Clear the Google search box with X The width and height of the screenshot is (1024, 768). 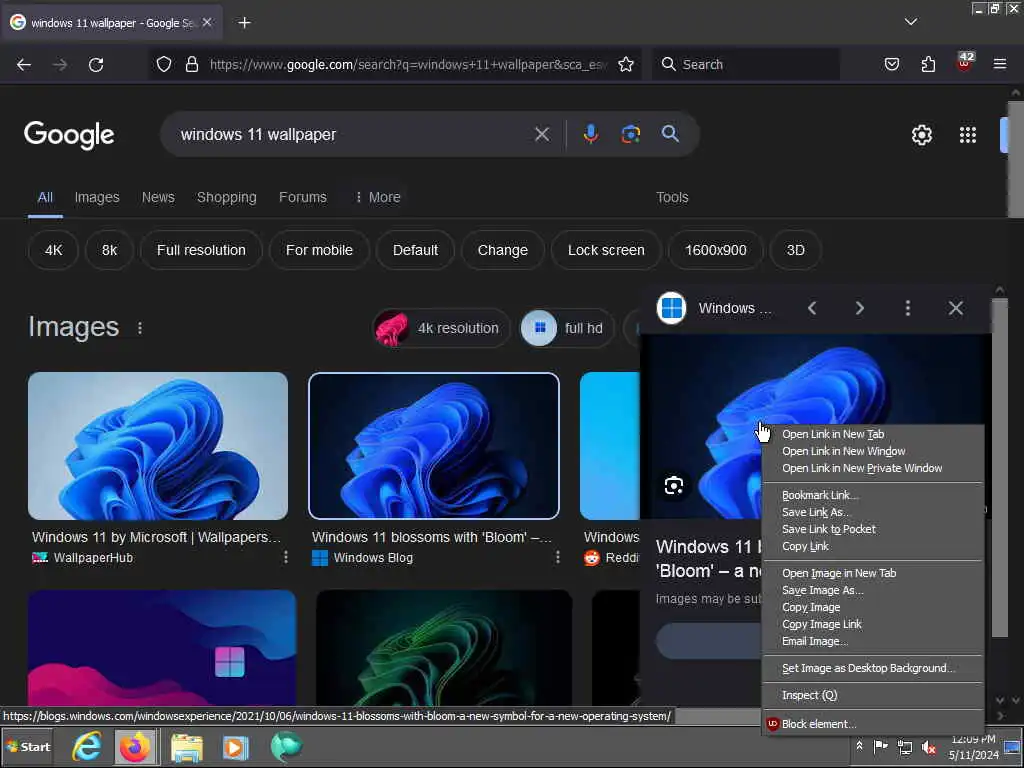[541, 135]
